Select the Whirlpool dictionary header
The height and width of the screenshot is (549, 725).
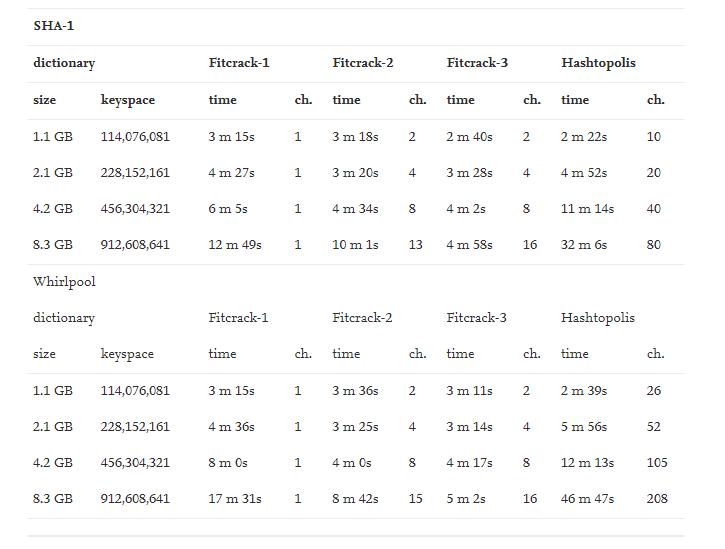pyautogui.click(x=64, y=318)
